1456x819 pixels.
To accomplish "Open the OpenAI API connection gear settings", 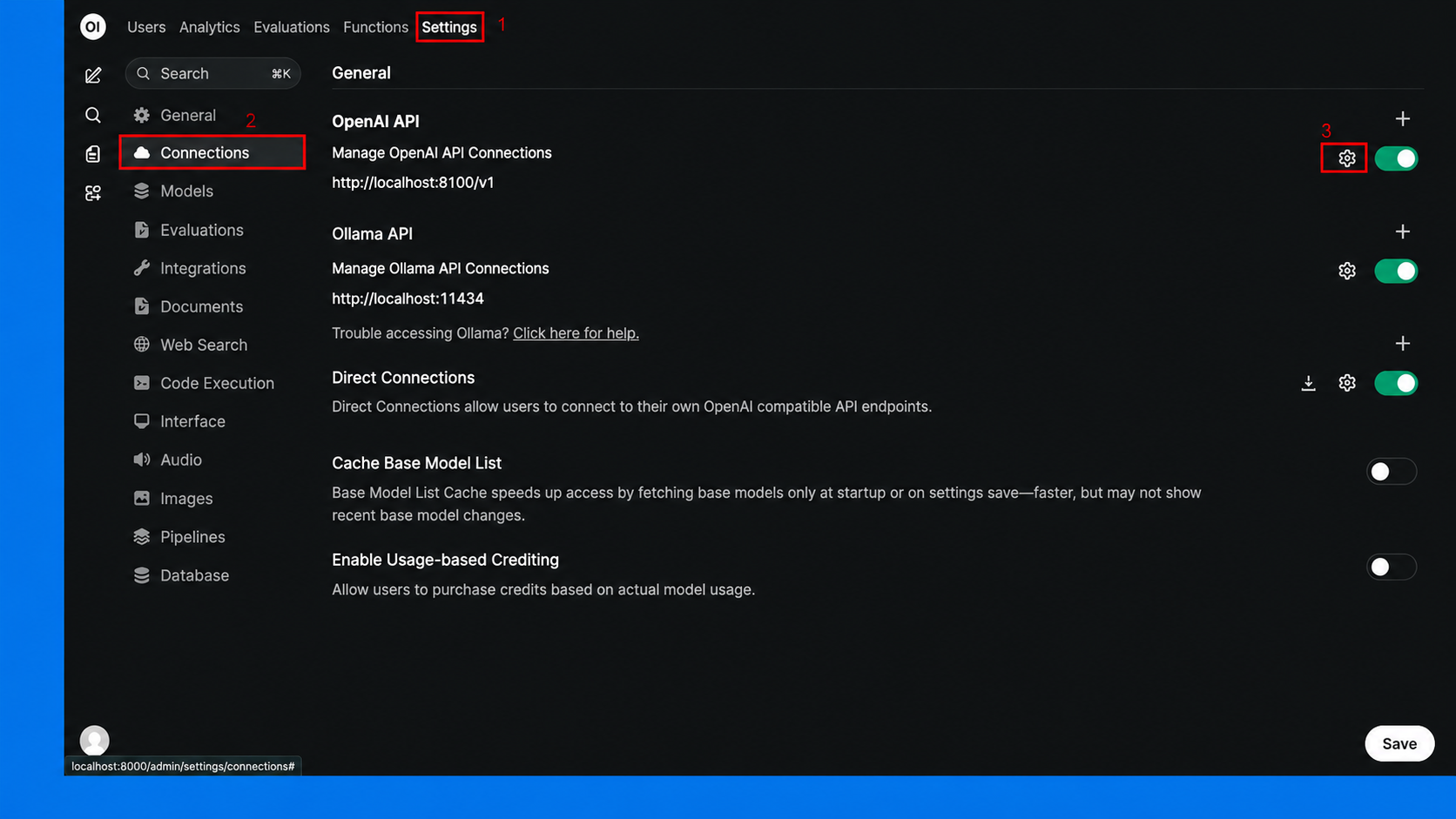I will click(1347, 158).
